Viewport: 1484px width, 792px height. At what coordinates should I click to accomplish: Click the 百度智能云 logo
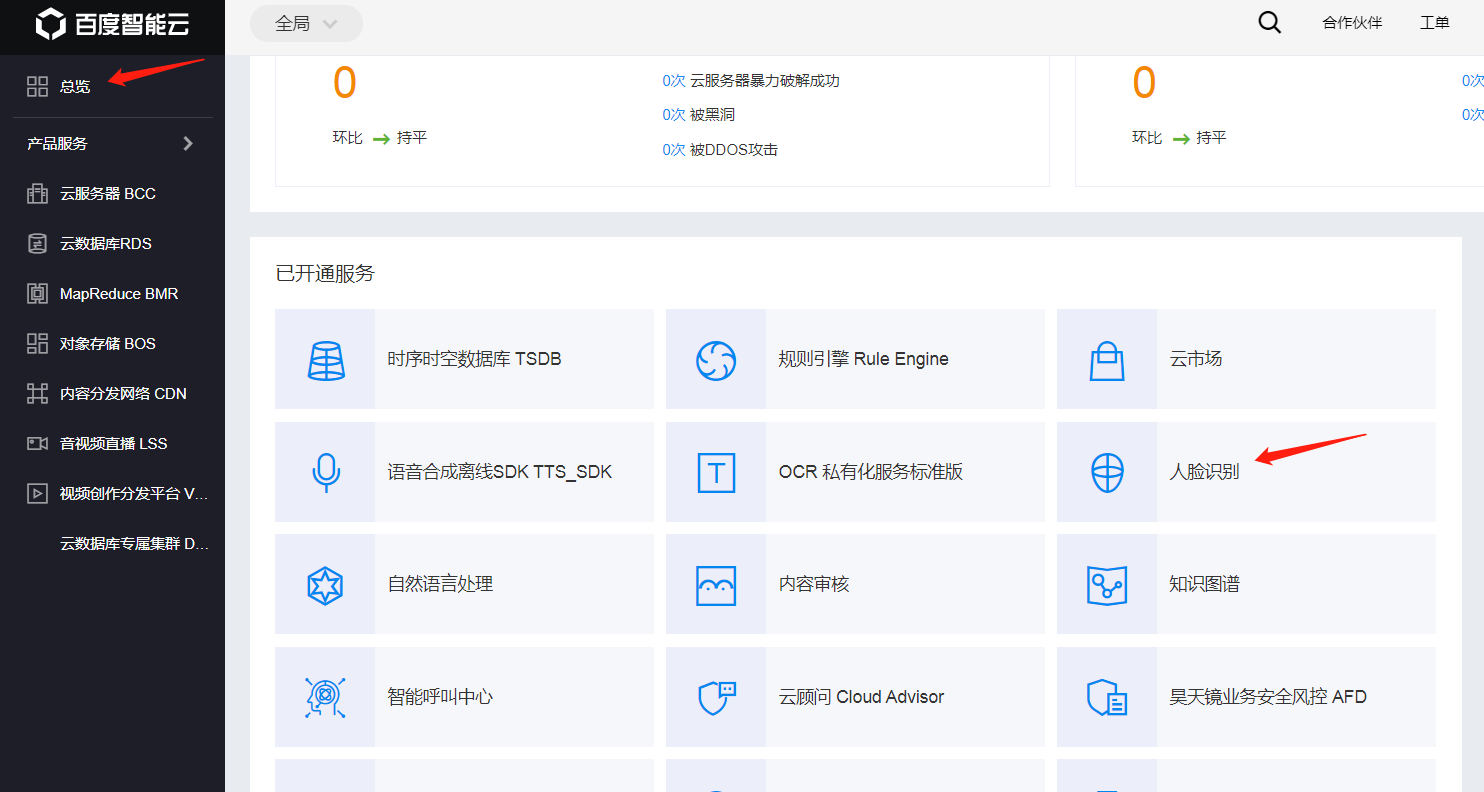click(113, 25)
